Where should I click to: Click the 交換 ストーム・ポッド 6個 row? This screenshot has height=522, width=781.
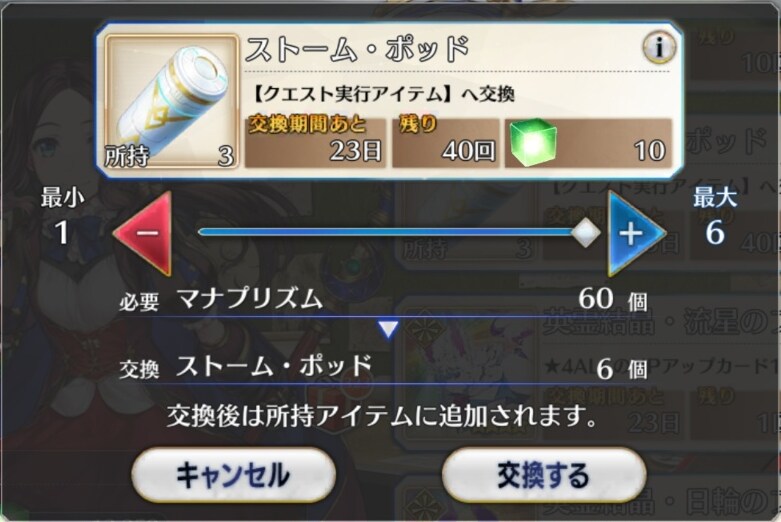tap(384, 368)
